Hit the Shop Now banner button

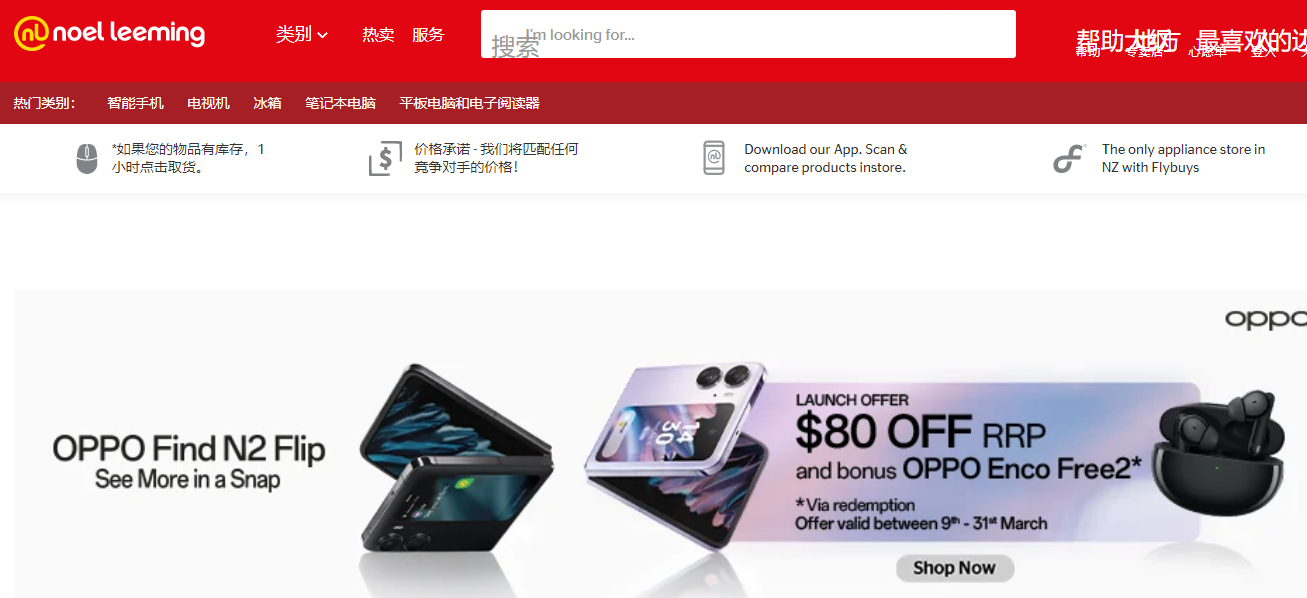[954, 568]
